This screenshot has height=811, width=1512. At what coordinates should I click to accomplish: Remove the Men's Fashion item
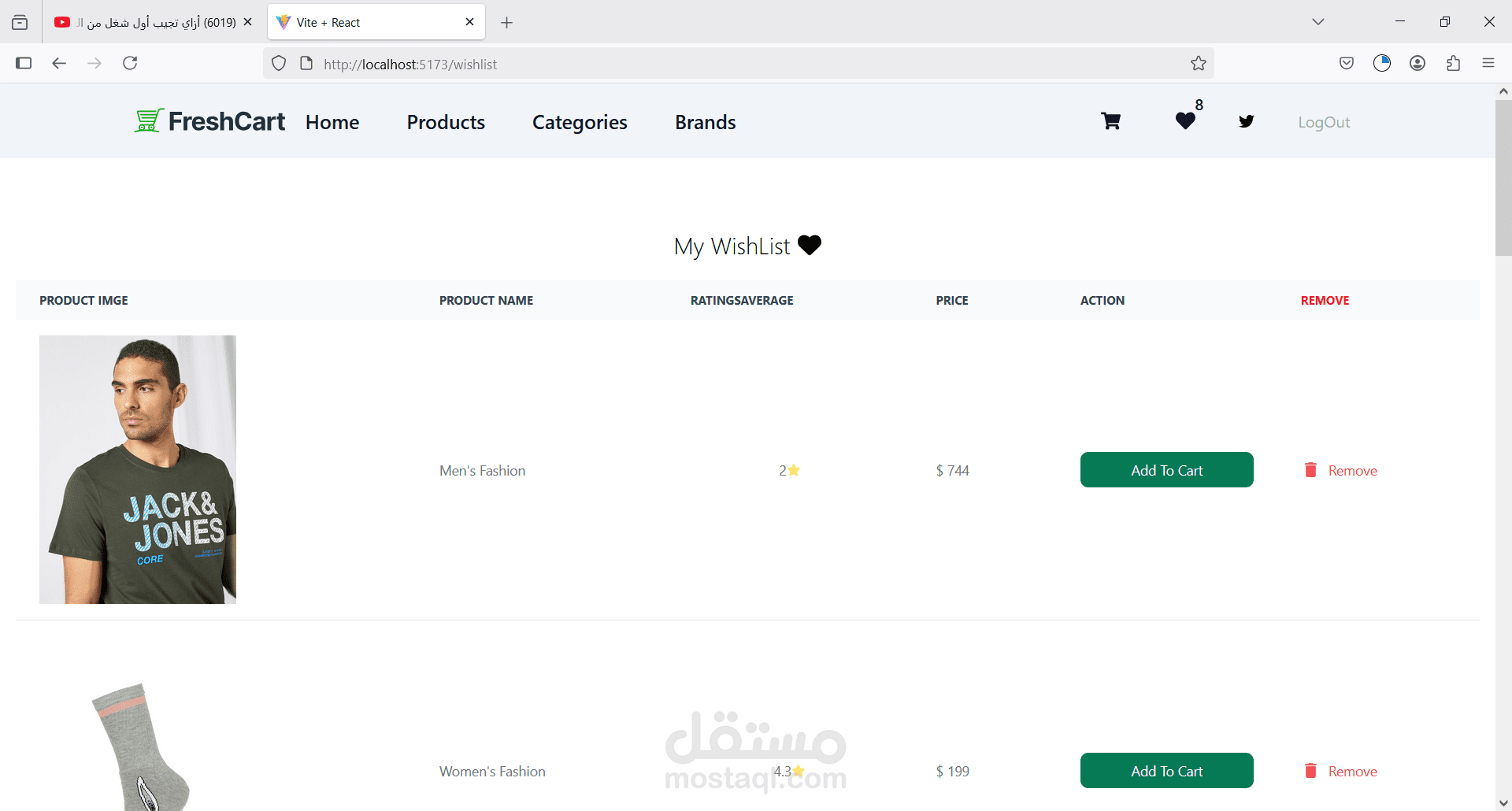(1352, 471)
